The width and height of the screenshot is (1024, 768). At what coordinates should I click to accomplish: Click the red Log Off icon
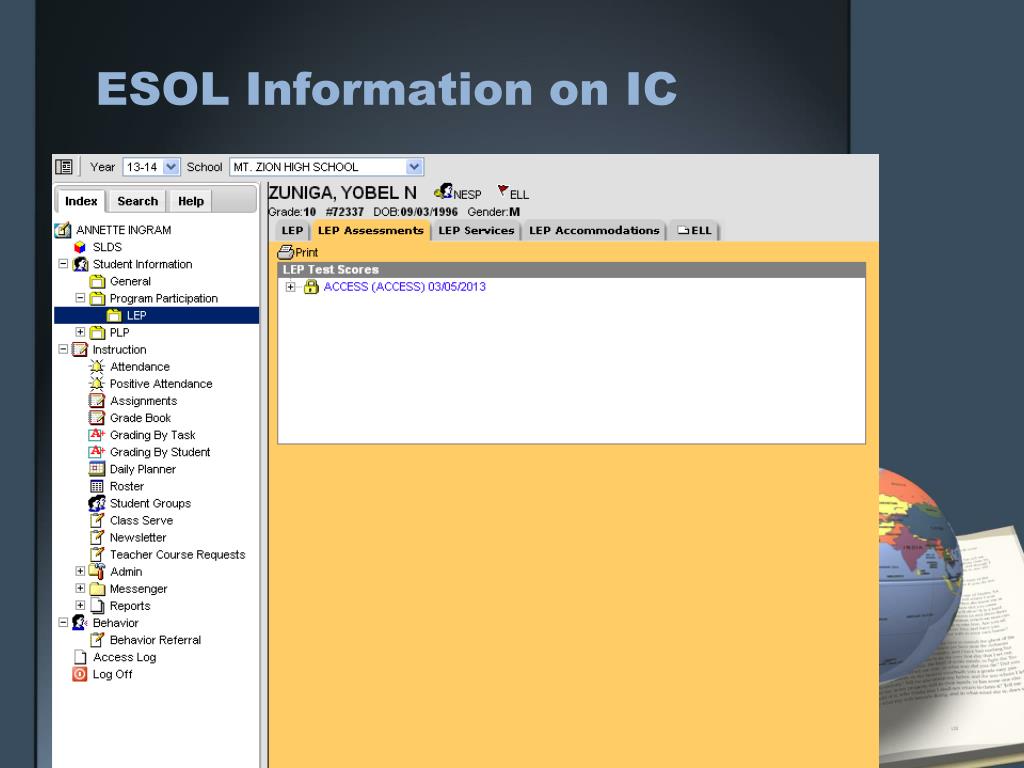coord(80,674)
